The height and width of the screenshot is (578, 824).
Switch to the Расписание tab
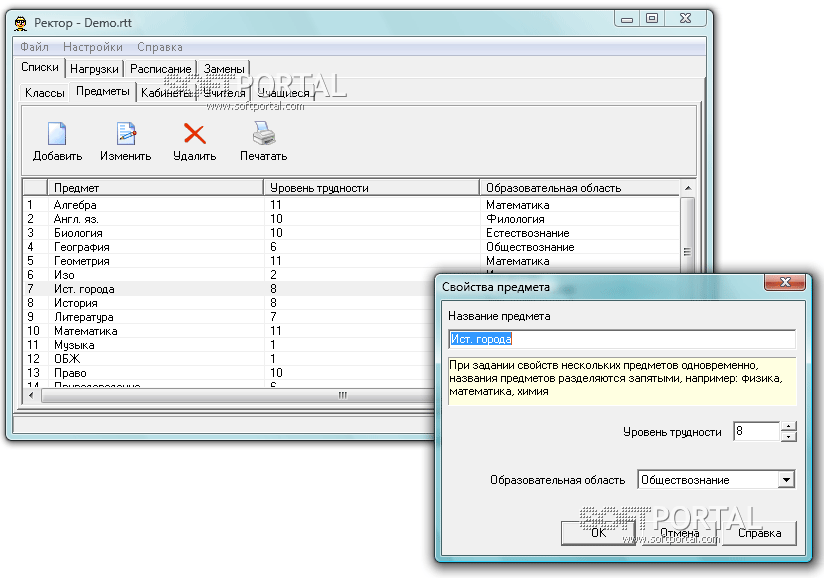(160, 69)
